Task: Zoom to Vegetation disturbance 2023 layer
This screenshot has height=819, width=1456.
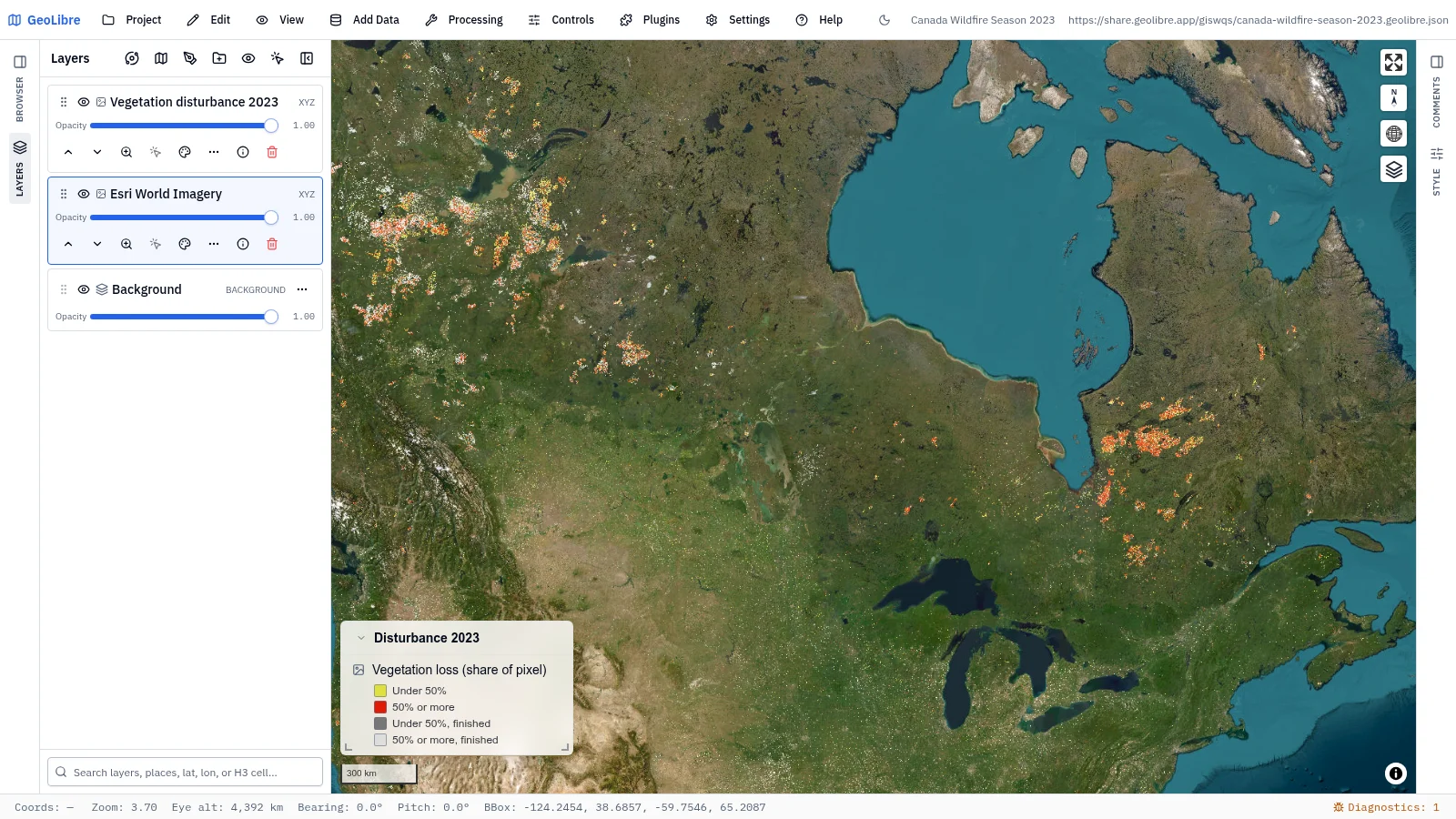Action: 126,152
